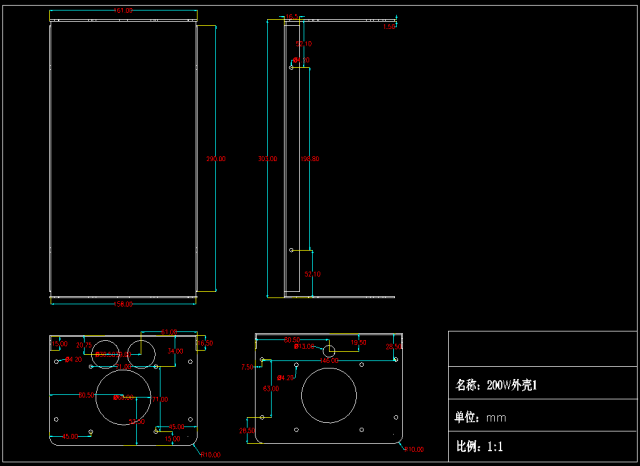Select the 1.50 thickness dimension at top right
640x466 pixels.
click(389, 27)
